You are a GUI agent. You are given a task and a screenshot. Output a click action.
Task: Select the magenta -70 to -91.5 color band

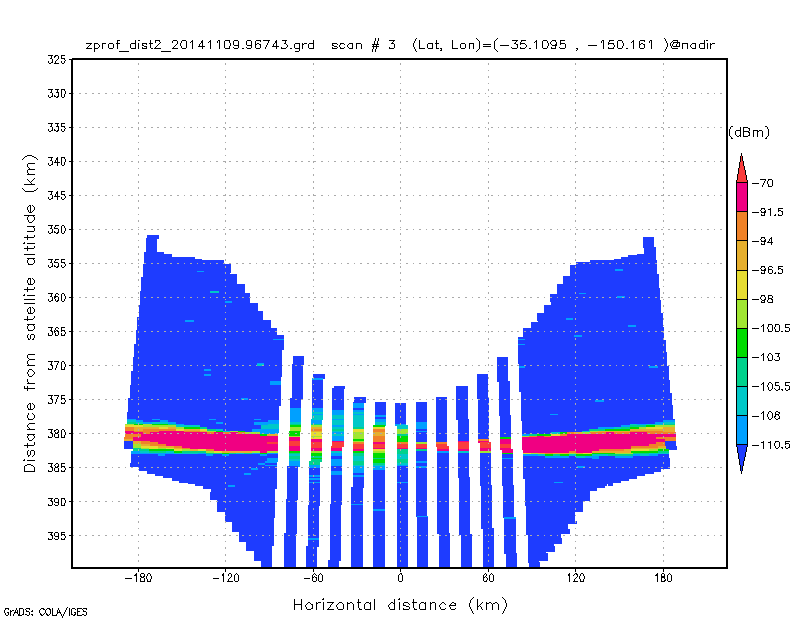[x=741, y=197]
